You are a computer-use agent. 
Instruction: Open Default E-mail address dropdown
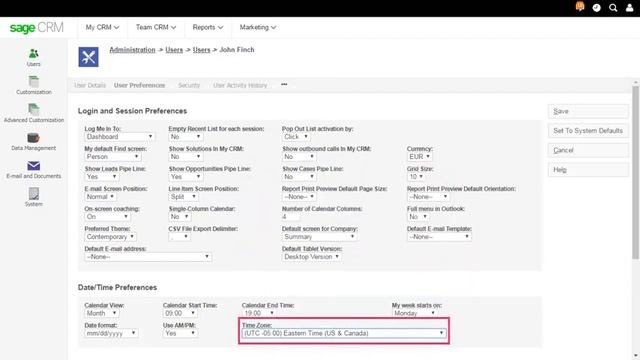148,257
